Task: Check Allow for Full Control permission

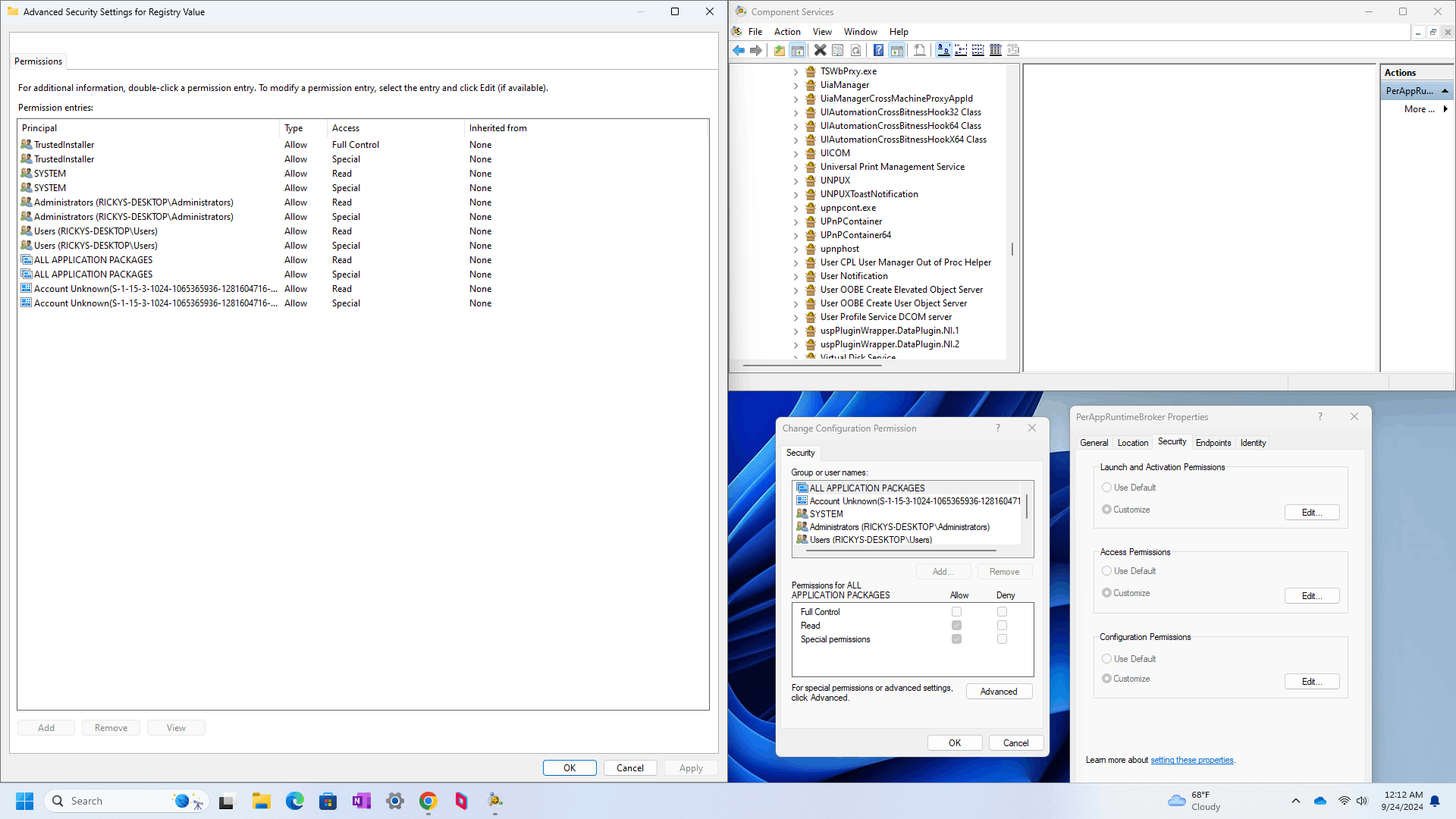Action: [x=956, y=612]
